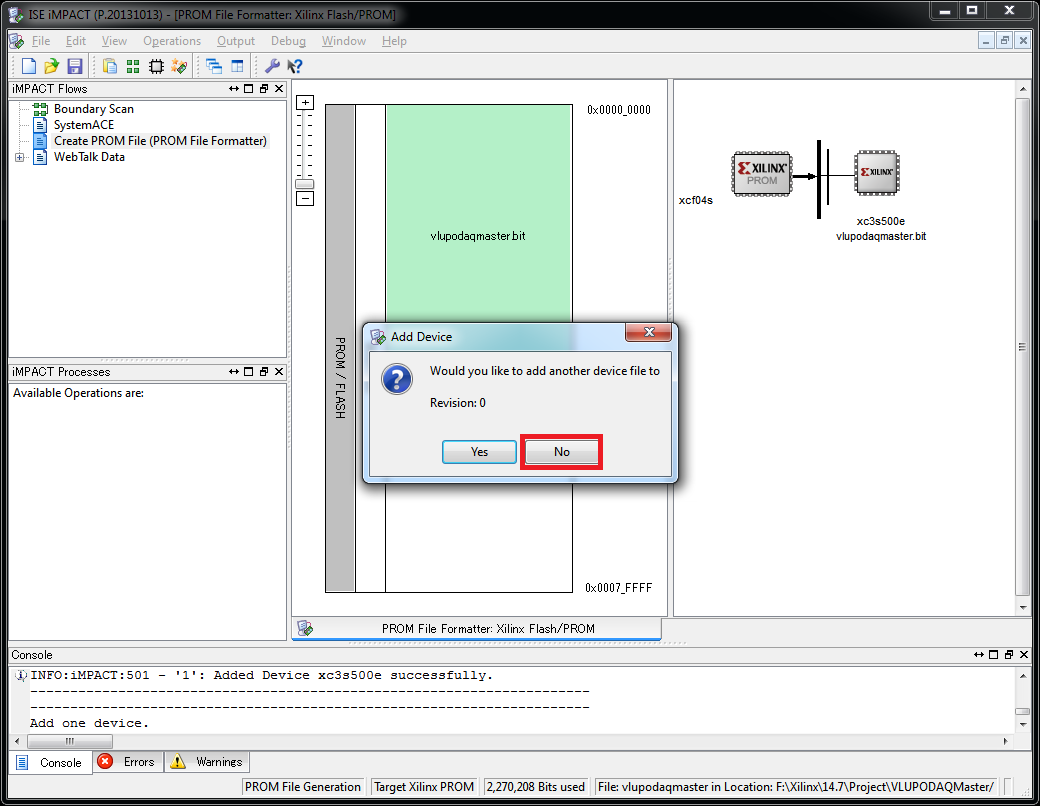Open the Edit menu

click(76, 41)
